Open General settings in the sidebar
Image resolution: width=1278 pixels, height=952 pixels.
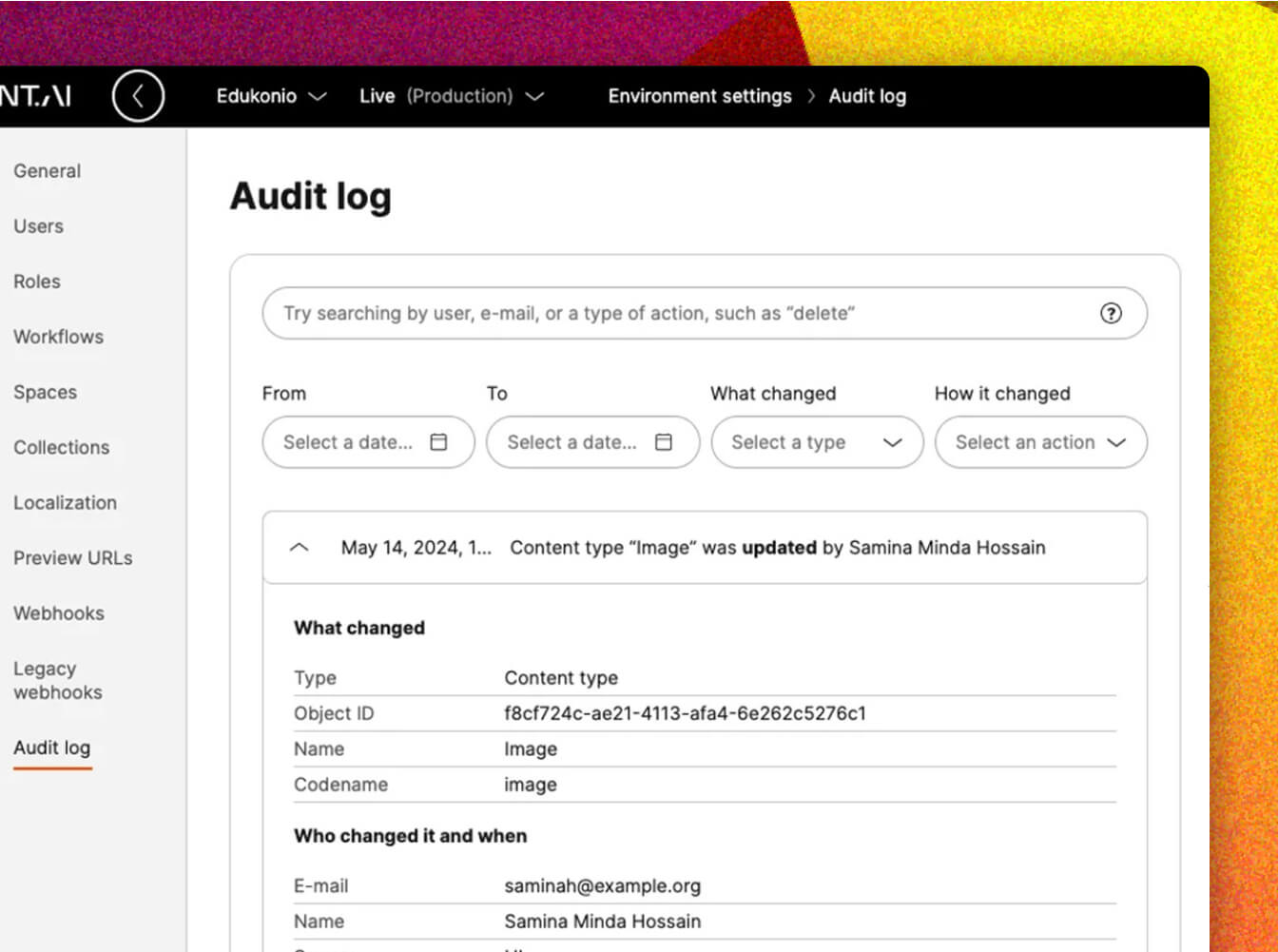pyautogui.click(x=48, y=171)
